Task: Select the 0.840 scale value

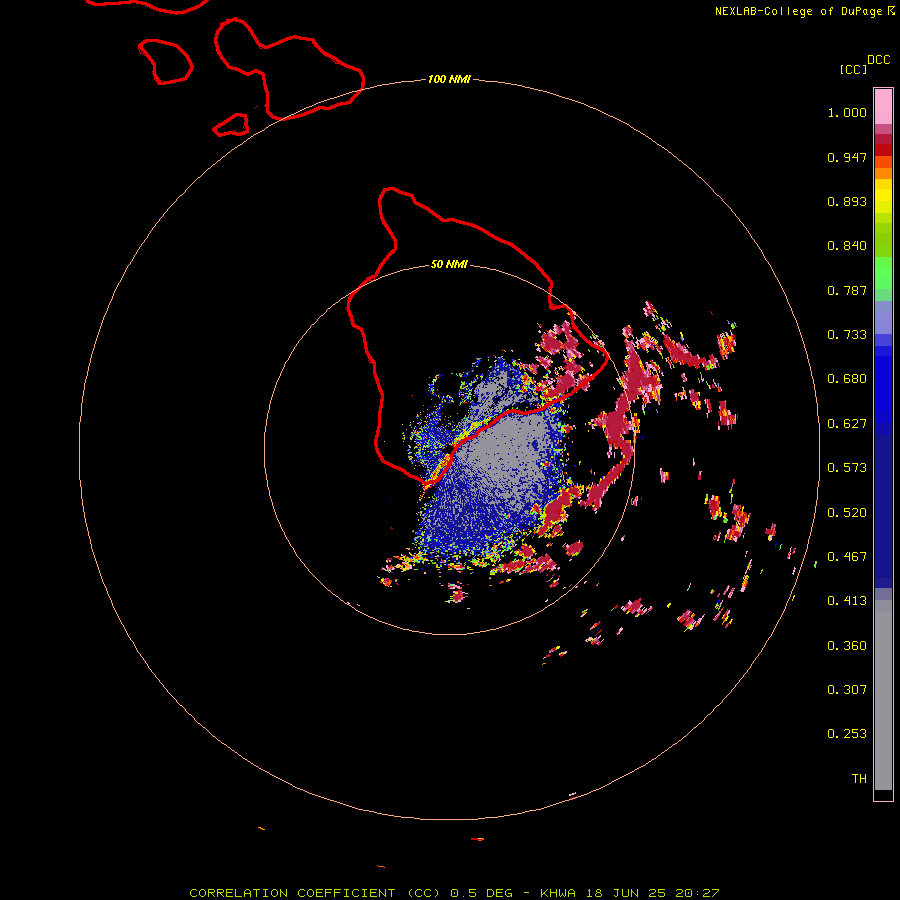Action: click(847, 246)
